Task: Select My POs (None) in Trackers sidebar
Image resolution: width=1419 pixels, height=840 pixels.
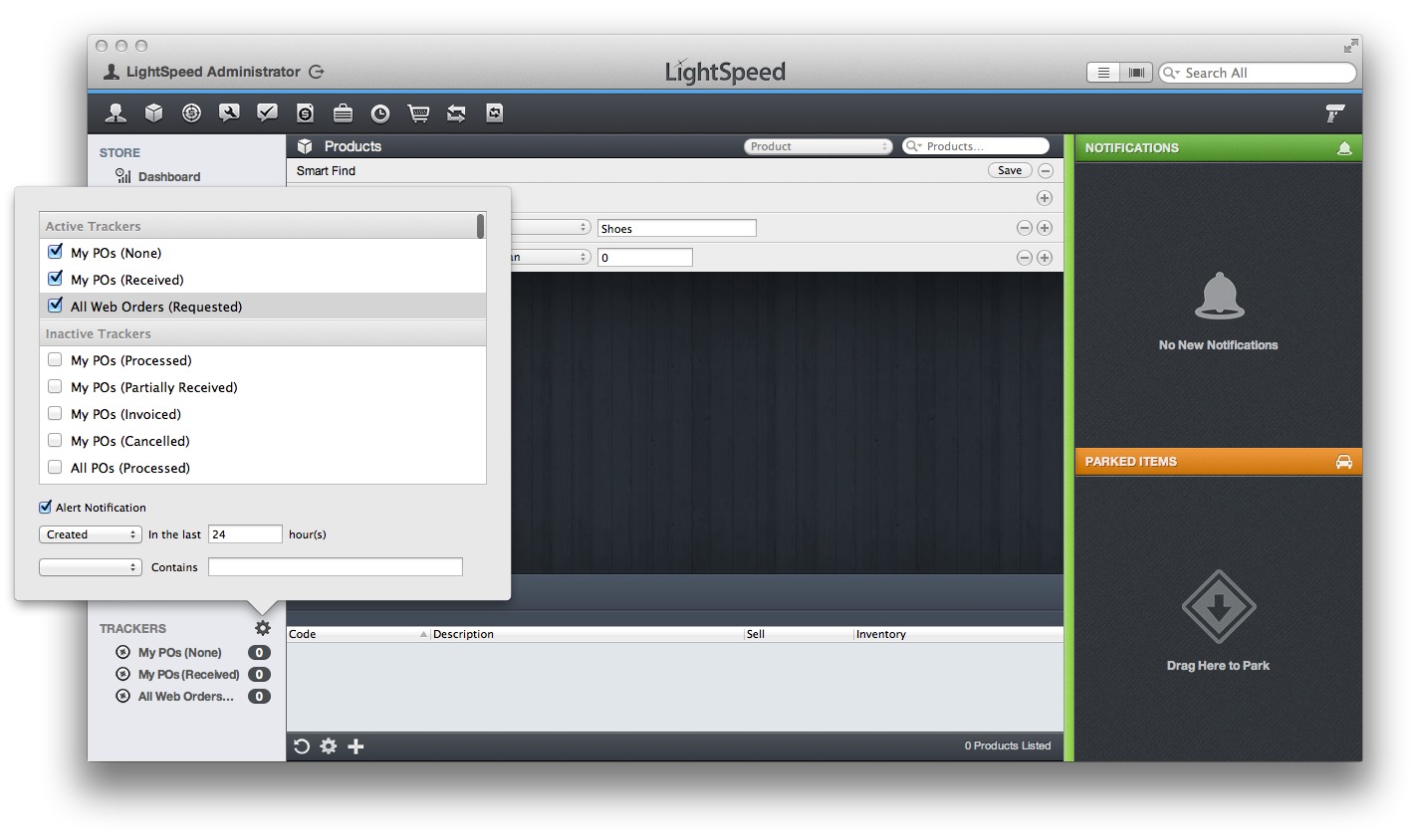Action: (179, 653)
